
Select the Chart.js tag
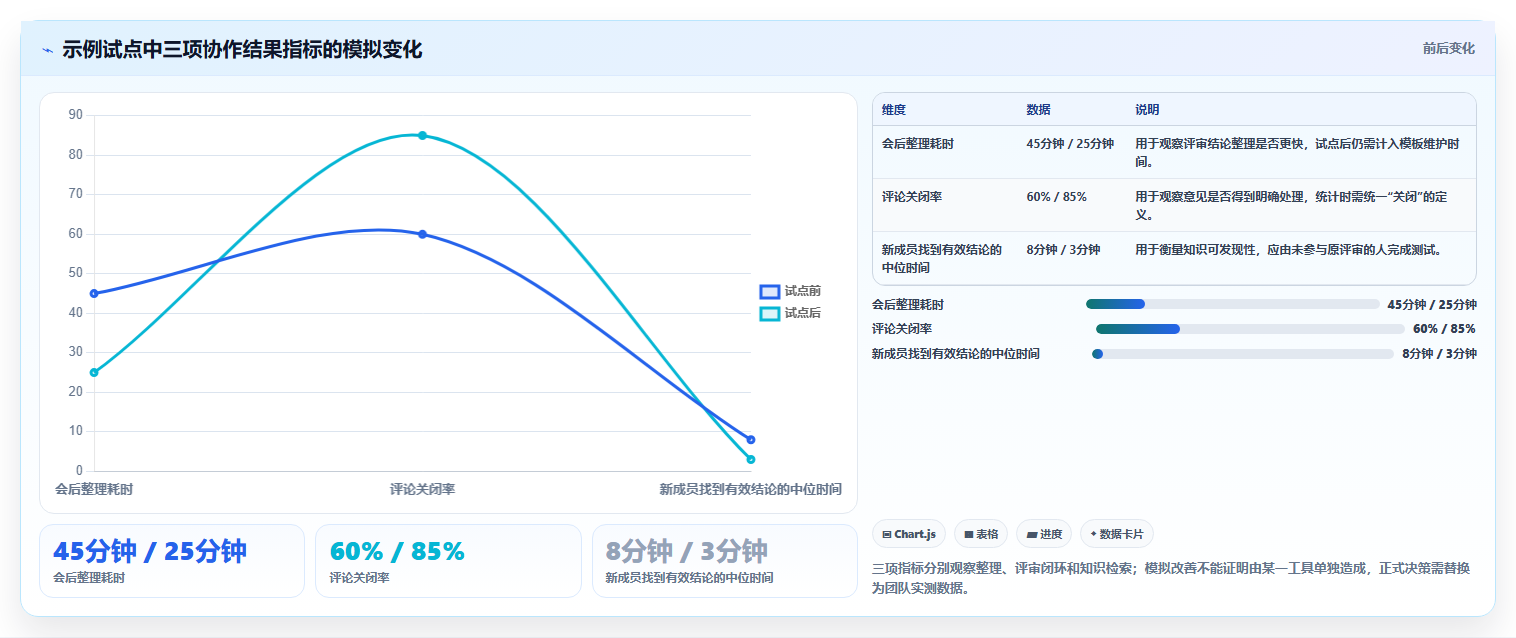click(909, 534)
